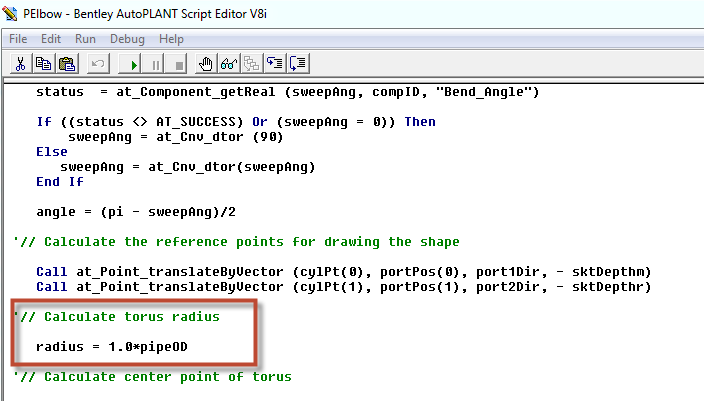
Task: Click the Cut scissors toolbar icon
Action: [20, 64]
